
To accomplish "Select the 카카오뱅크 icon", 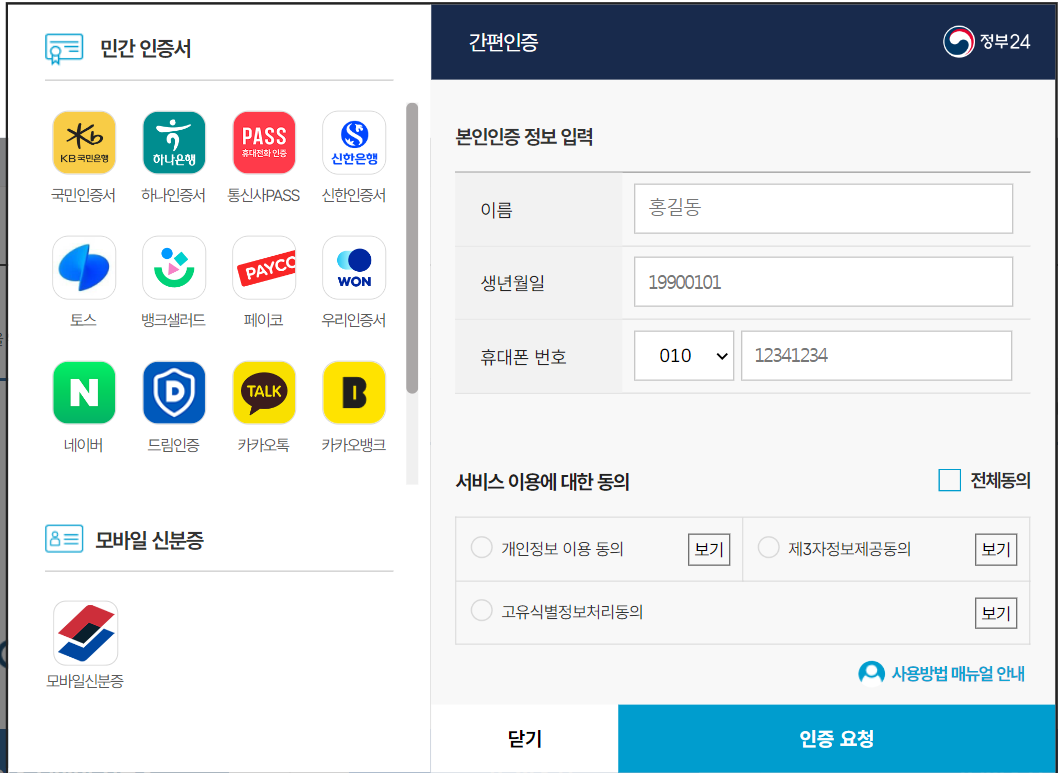I will coord(354,393).
